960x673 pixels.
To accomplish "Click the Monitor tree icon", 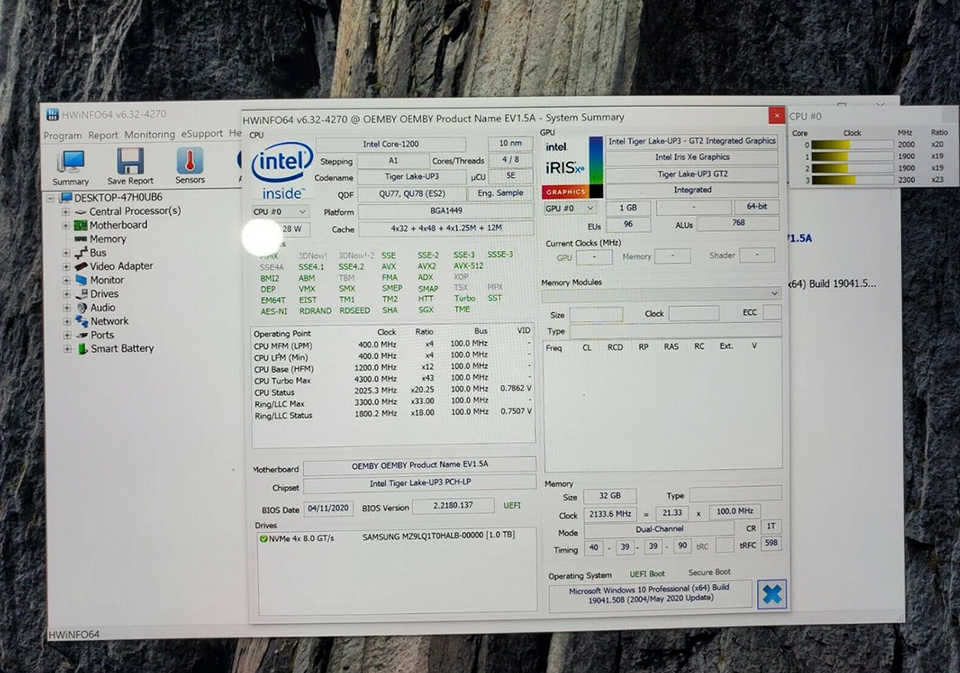I will [81, 280].
